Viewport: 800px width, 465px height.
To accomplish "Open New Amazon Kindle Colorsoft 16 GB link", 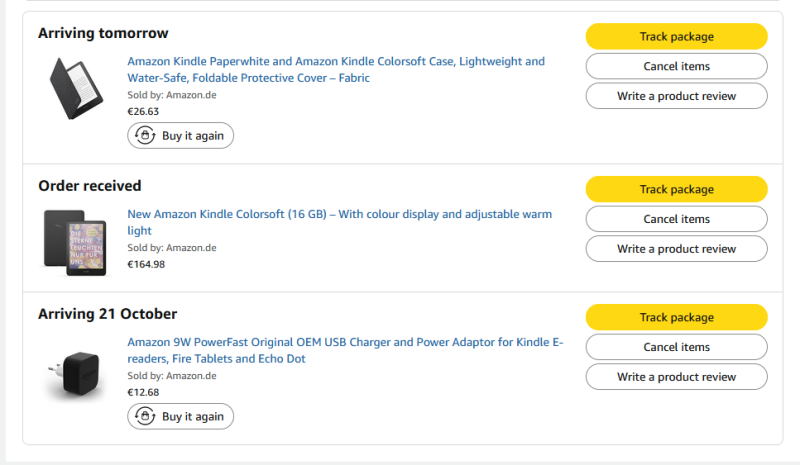I will click(x=338, y=214).
